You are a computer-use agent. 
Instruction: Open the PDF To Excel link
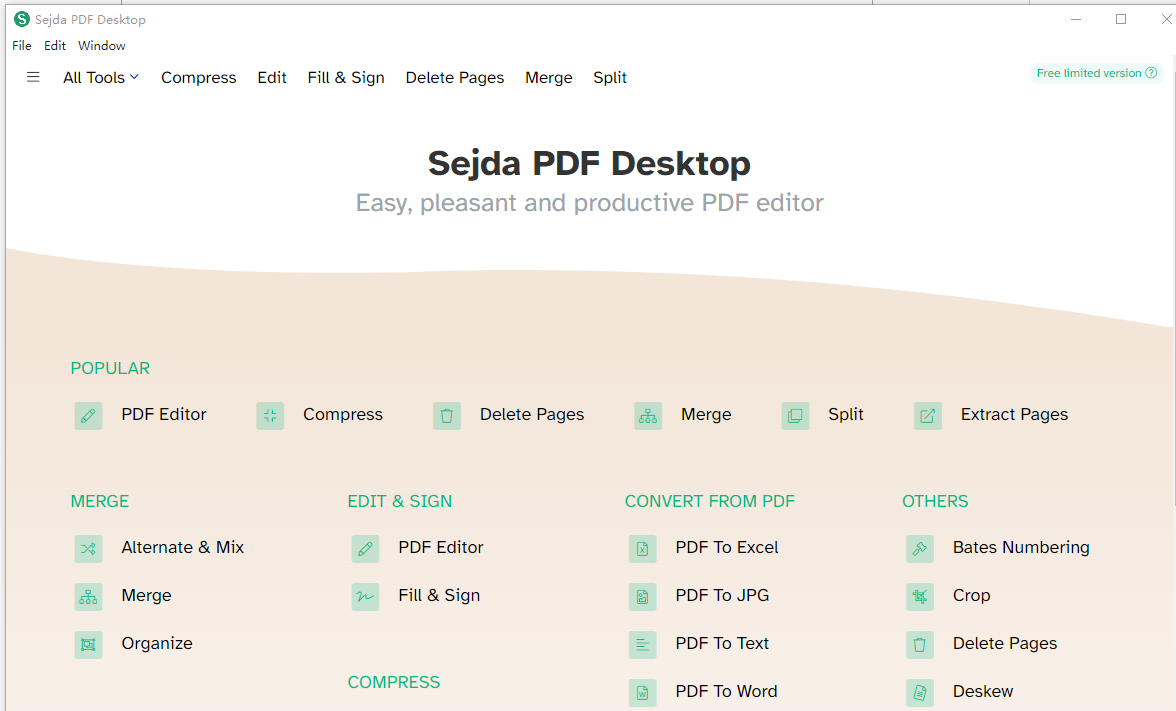[x=727, y=548]
